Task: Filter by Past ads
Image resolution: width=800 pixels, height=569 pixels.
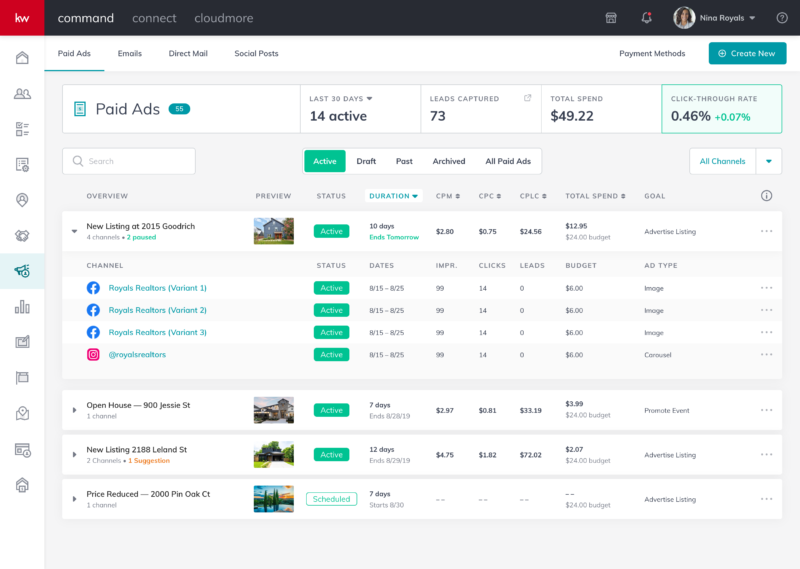Action: click(404, 161)
